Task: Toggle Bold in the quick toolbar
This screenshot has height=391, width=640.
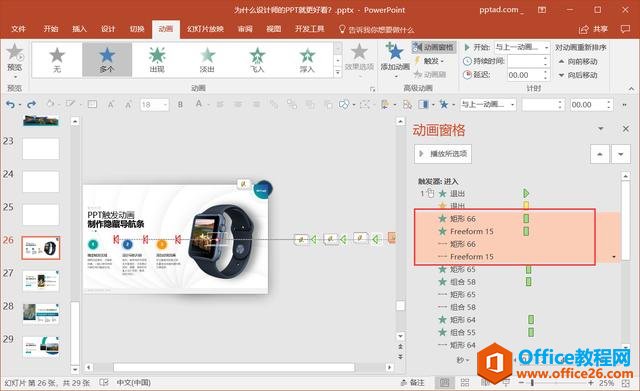Action: 180,105
